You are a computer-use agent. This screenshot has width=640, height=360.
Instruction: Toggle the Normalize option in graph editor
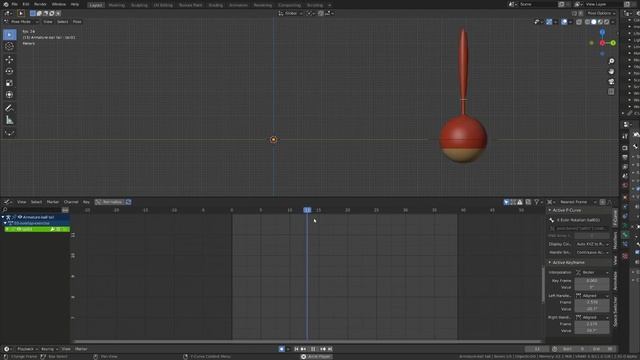coord(110,202)
